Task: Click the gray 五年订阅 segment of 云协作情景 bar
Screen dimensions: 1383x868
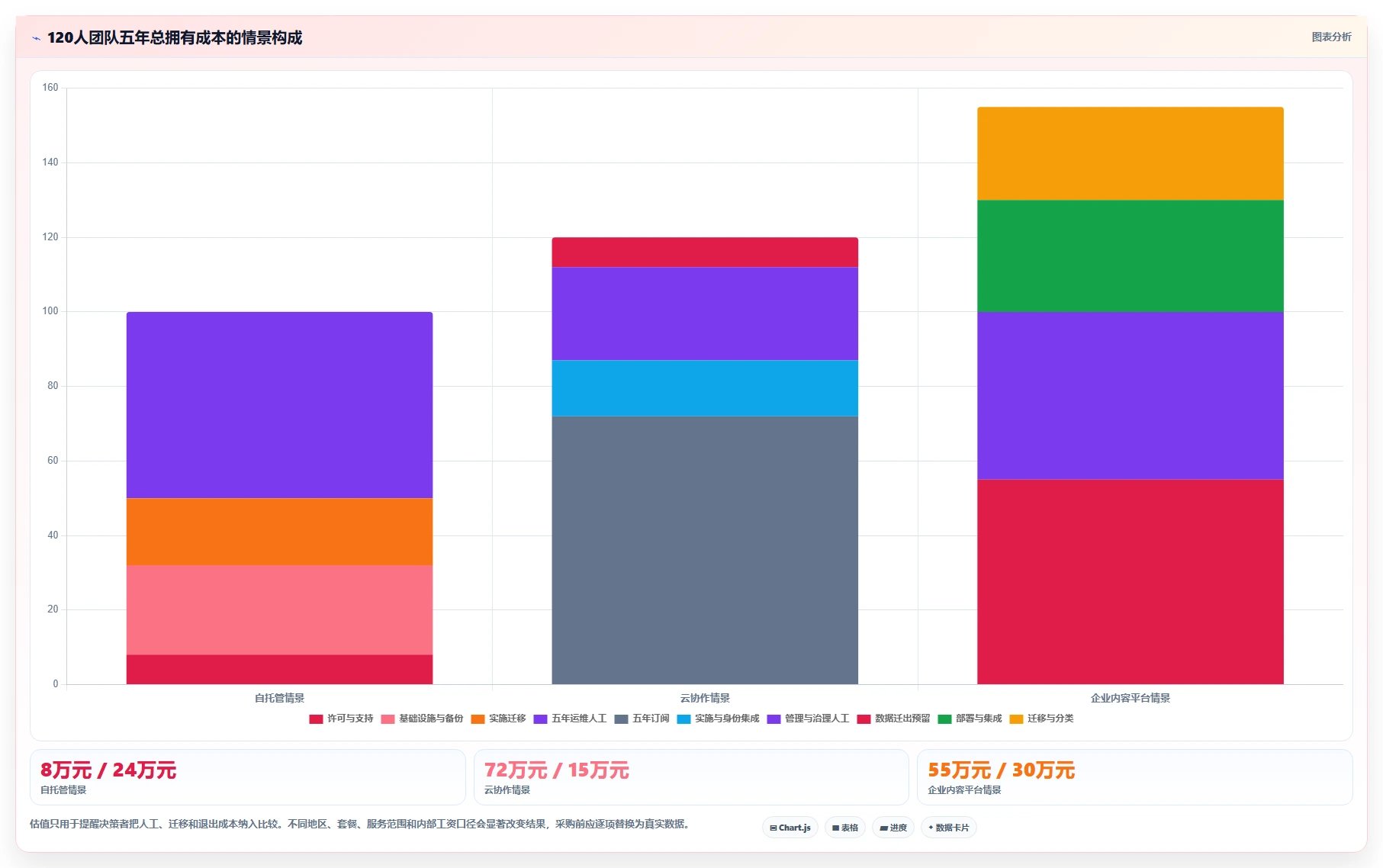Action: pos(705,550)
